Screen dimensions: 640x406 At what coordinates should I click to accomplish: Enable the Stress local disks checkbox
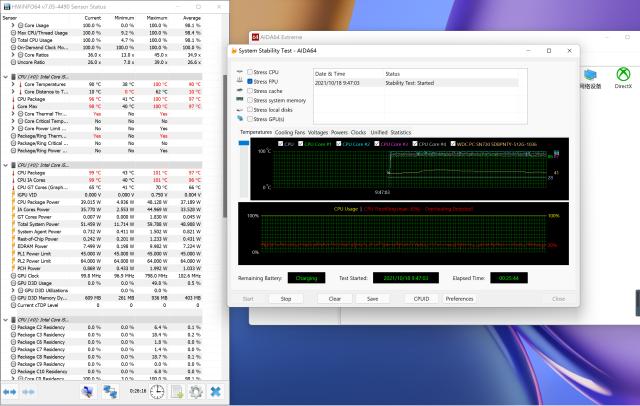(250, 109)
